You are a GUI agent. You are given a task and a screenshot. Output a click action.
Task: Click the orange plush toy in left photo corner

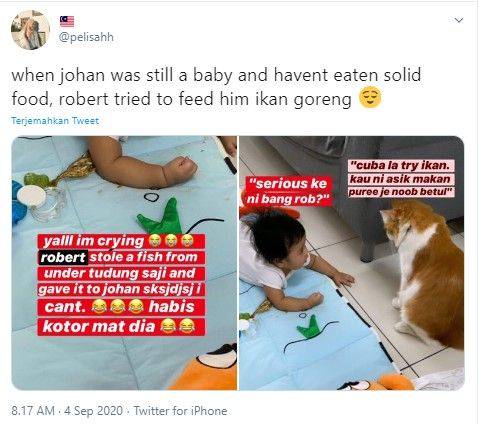(206, 368)
